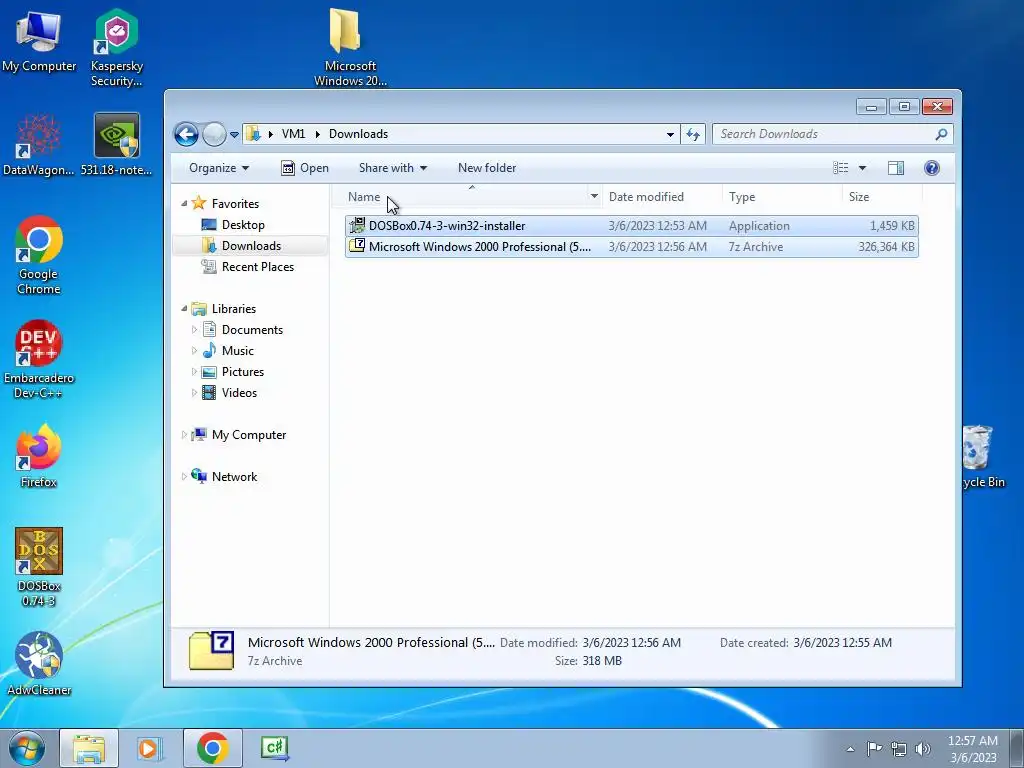Image resolution: width=1024 pixels, height=768 pixels.
Task: Open volume control in system tray
Action: tap(923, 749)
